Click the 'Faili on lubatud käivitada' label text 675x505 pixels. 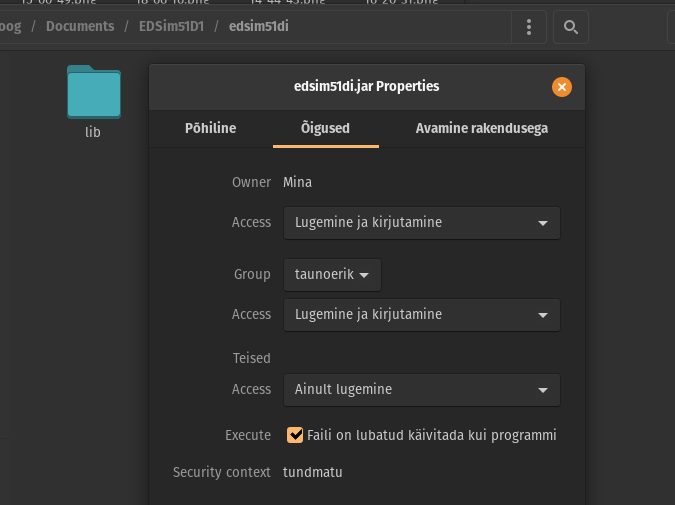click(432, 435)
